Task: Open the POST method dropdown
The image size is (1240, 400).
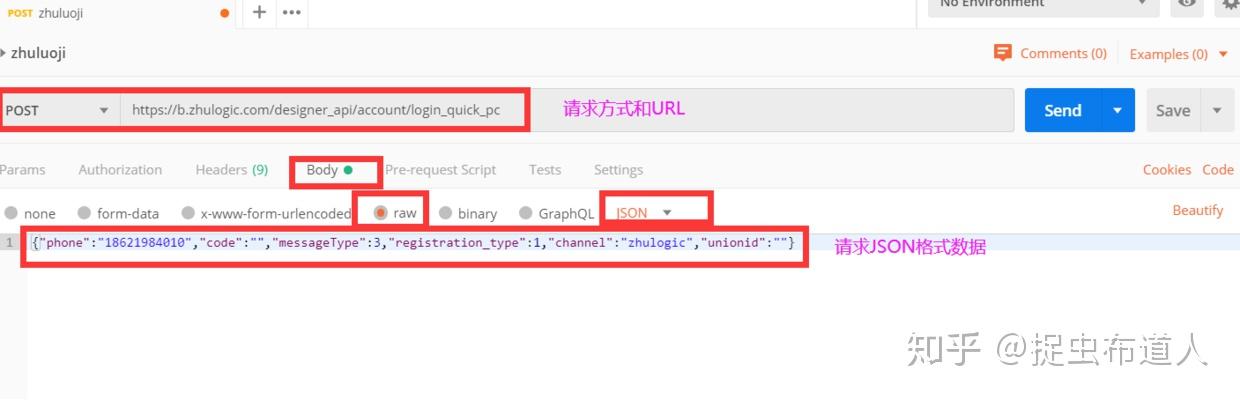Action: [x=59, y=110]
